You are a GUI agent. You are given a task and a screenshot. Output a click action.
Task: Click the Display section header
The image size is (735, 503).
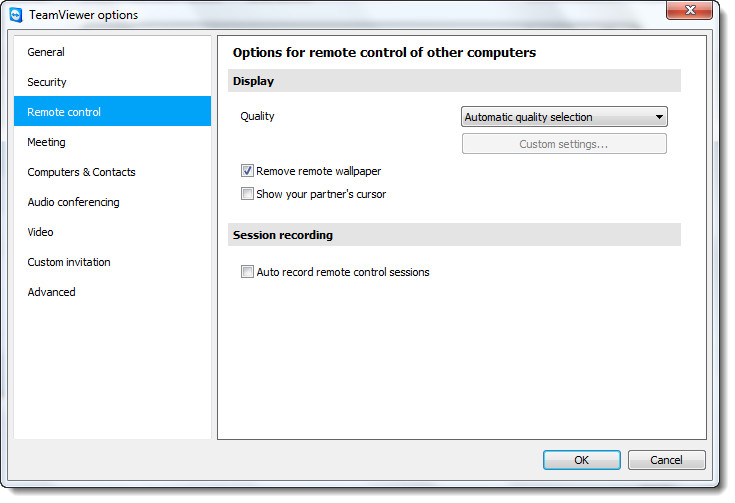click(454, 81)
